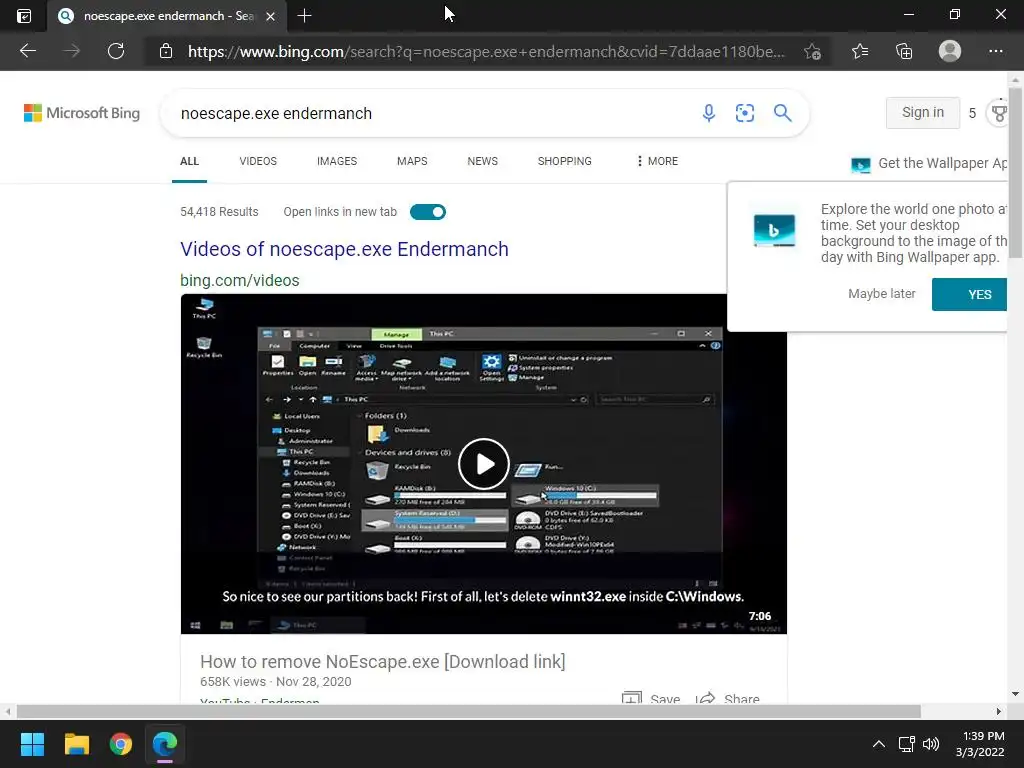Open a new browser tab
The width and height of the screenshot is (1024, 768).
[304, 16]
